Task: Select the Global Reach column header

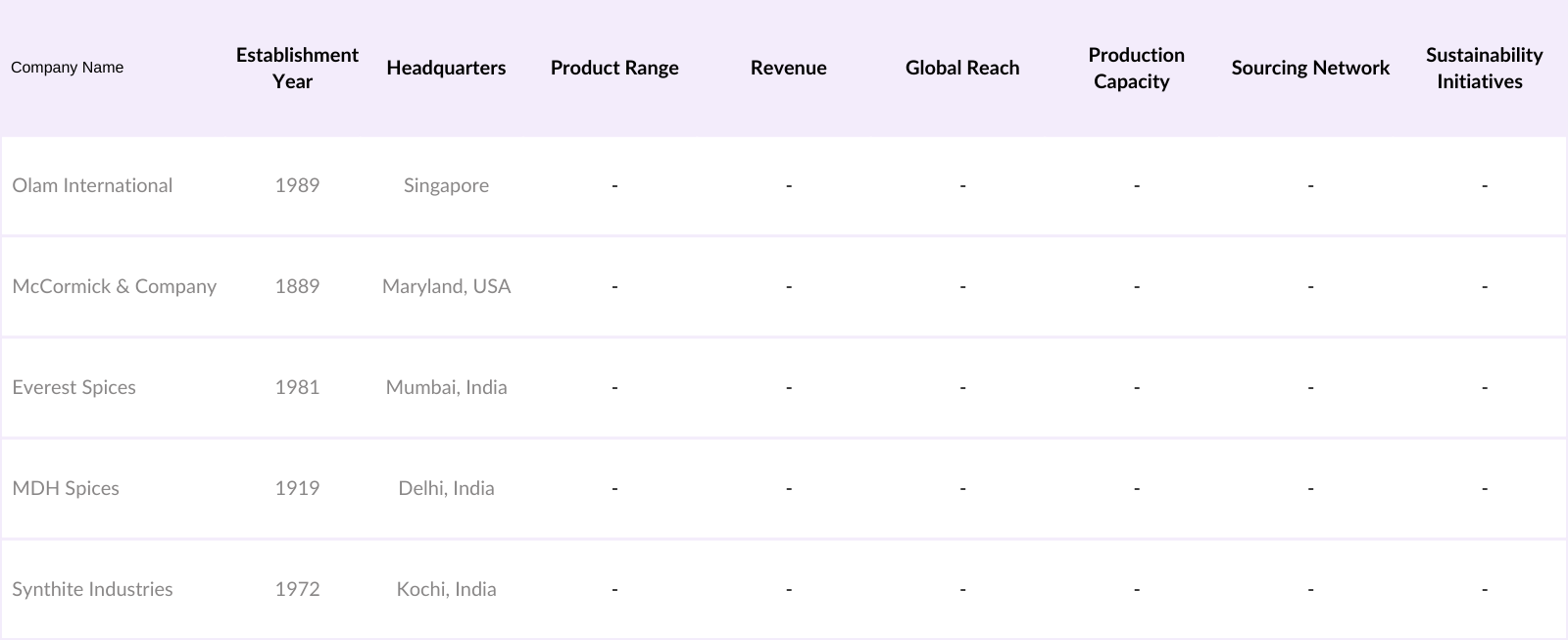Action: (x=962, y=68)
